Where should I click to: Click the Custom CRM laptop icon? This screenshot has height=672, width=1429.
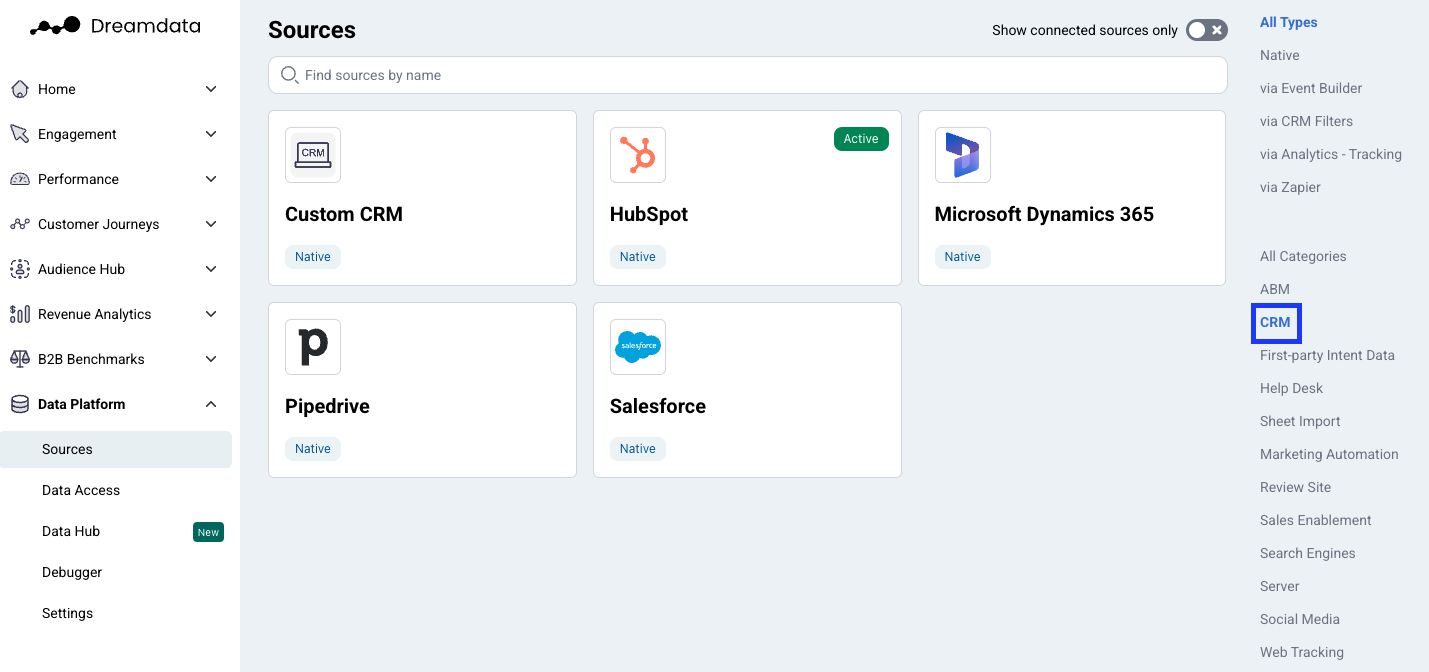[313, 155]
